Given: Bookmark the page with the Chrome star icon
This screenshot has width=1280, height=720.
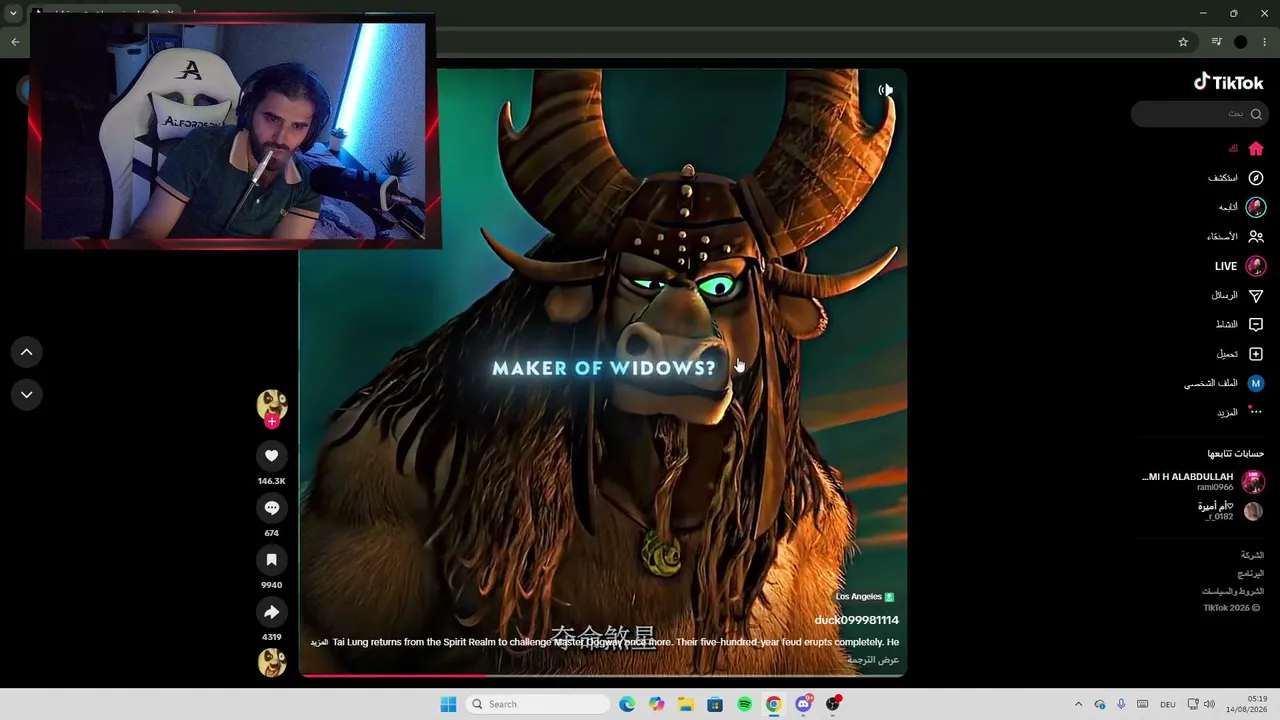Looking at the screenshot, I should (1183, 42).
